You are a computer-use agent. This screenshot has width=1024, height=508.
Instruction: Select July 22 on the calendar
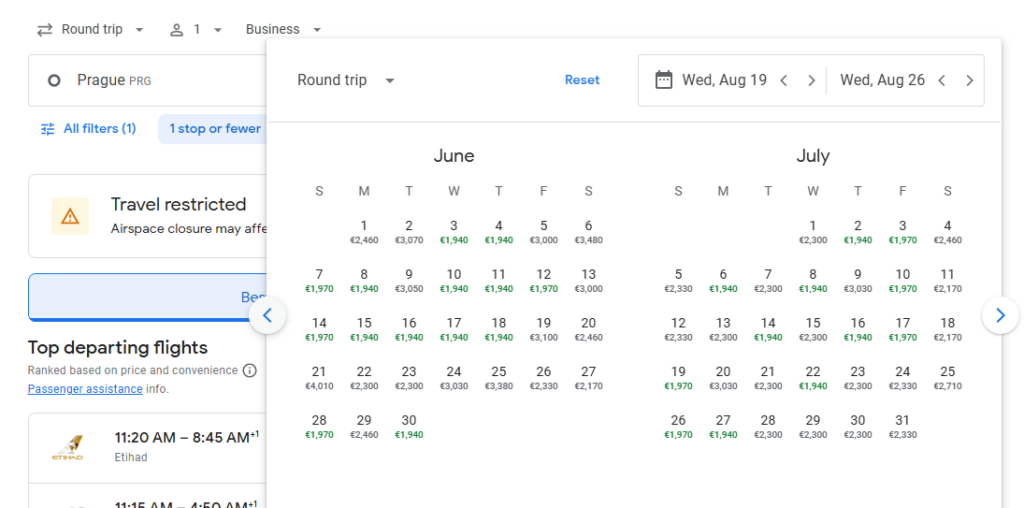[x=813, y=378]
